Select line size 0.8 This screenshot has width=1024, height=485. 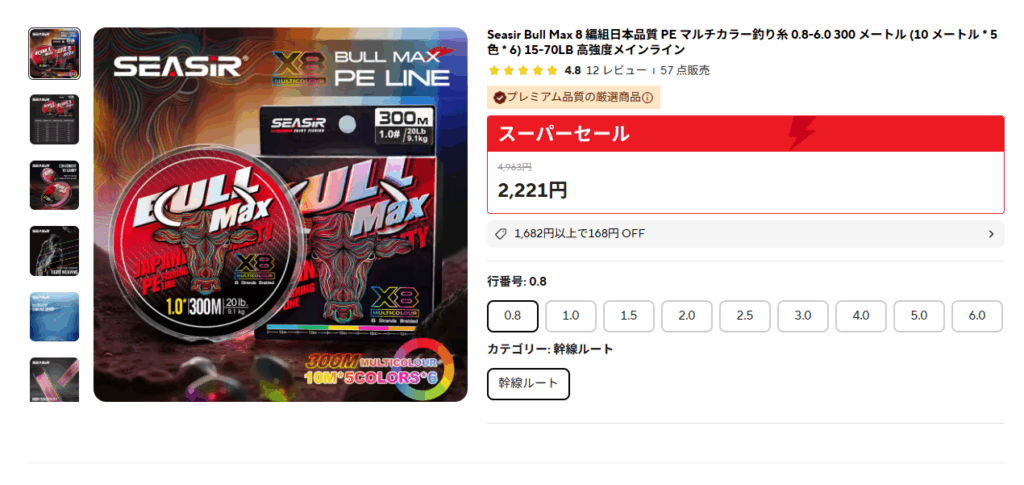coord(513,316)
